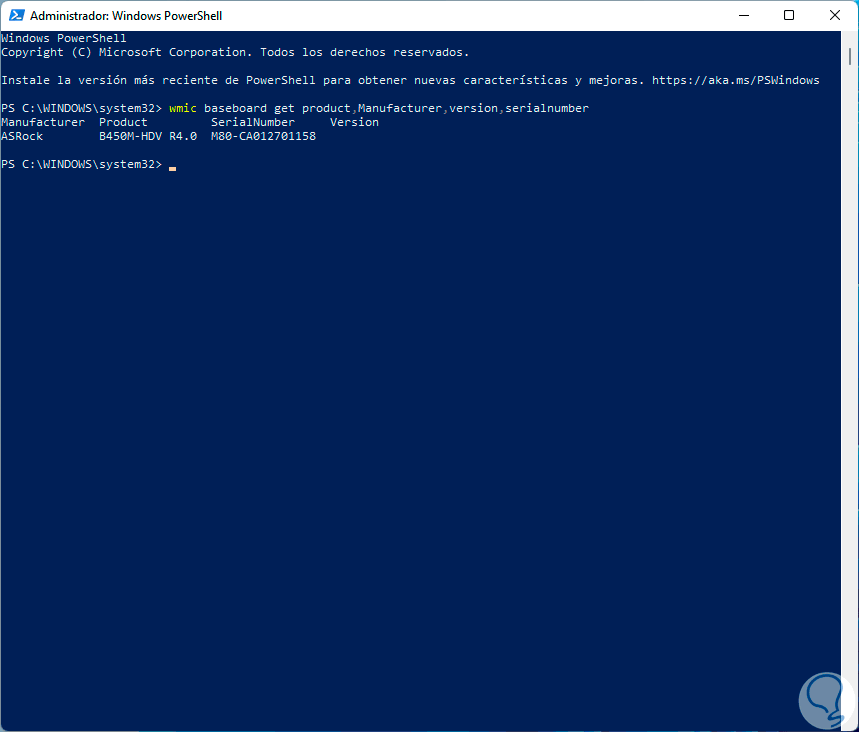Image resolution: width=859 pixels, height=732 pixels.
Task: Click the 'Product' column header
Action: pos(123,122)
